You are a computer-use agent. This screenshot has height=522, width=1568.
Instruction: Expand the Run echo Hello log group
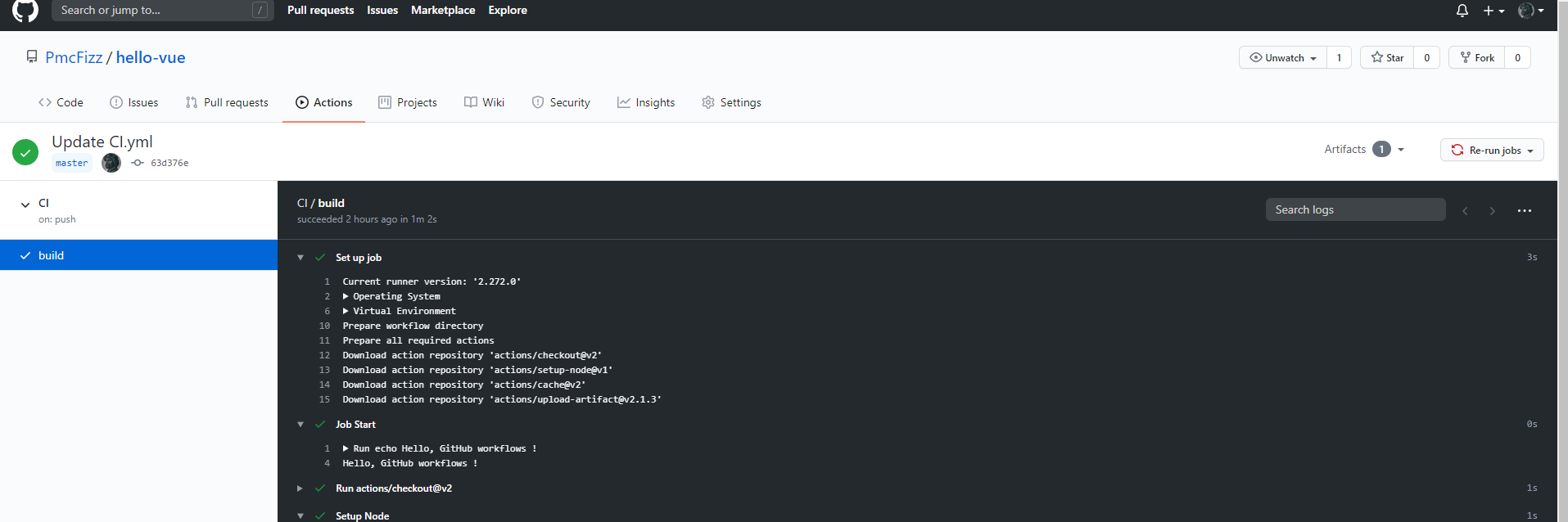coord(346,448)
